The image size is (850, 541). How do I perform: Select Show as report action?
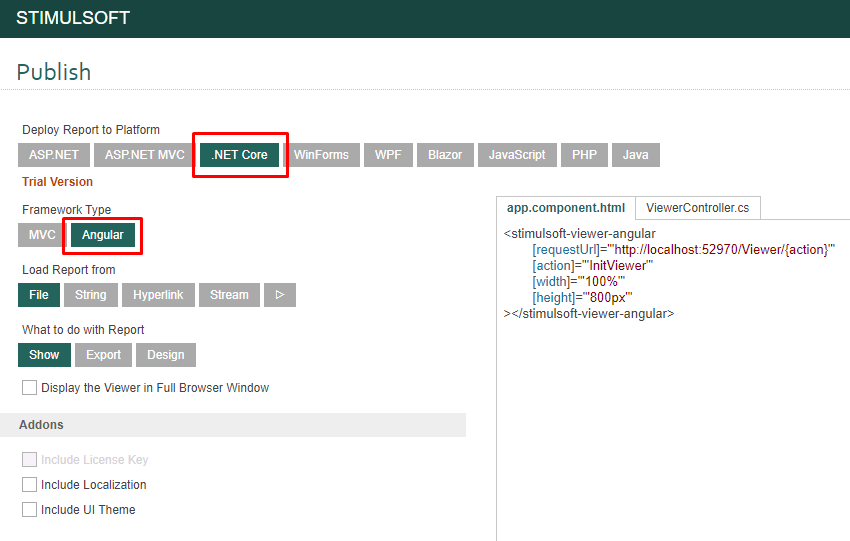coord(44,355)
